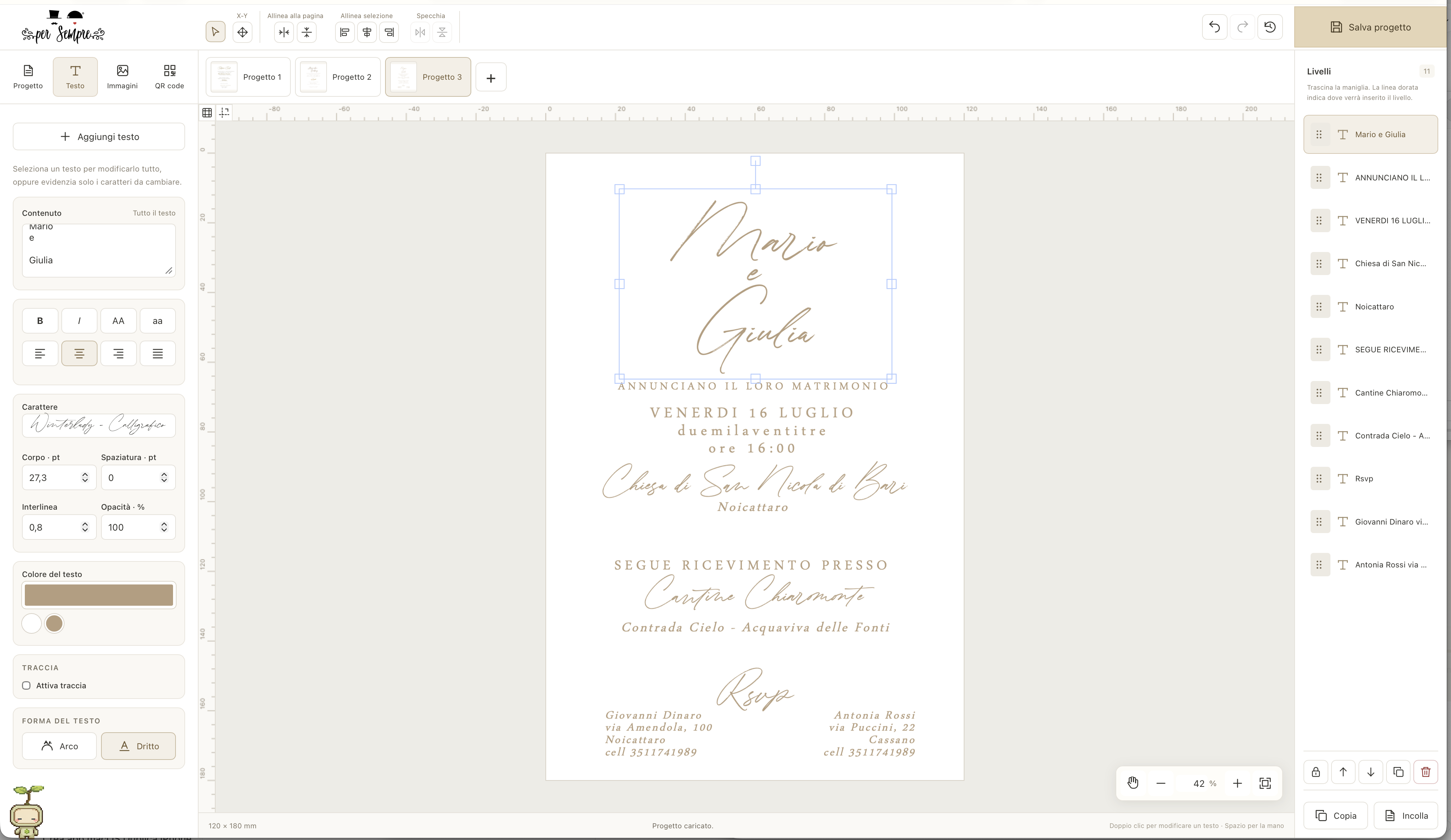
Task: Adjust Corpo pt stepper arrows
Action: tap(85, 477)
